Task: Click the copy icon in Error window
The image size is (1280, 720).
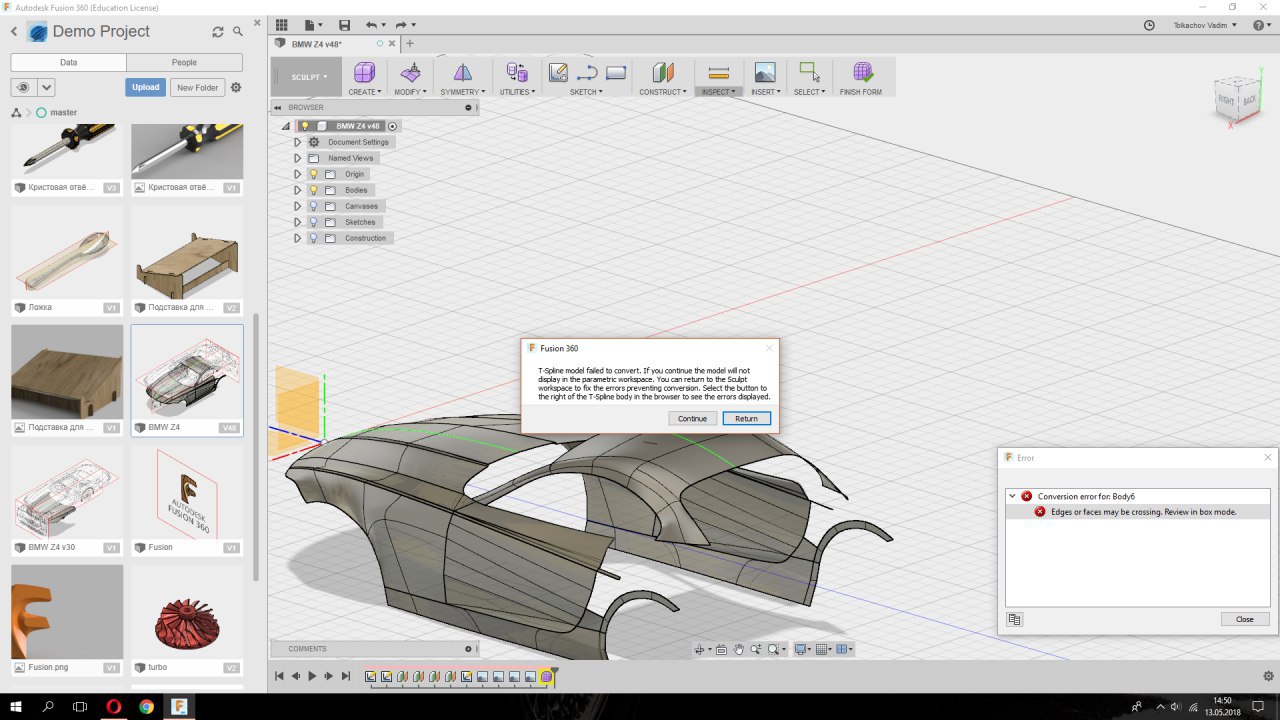Action: tap(1015, 619)
